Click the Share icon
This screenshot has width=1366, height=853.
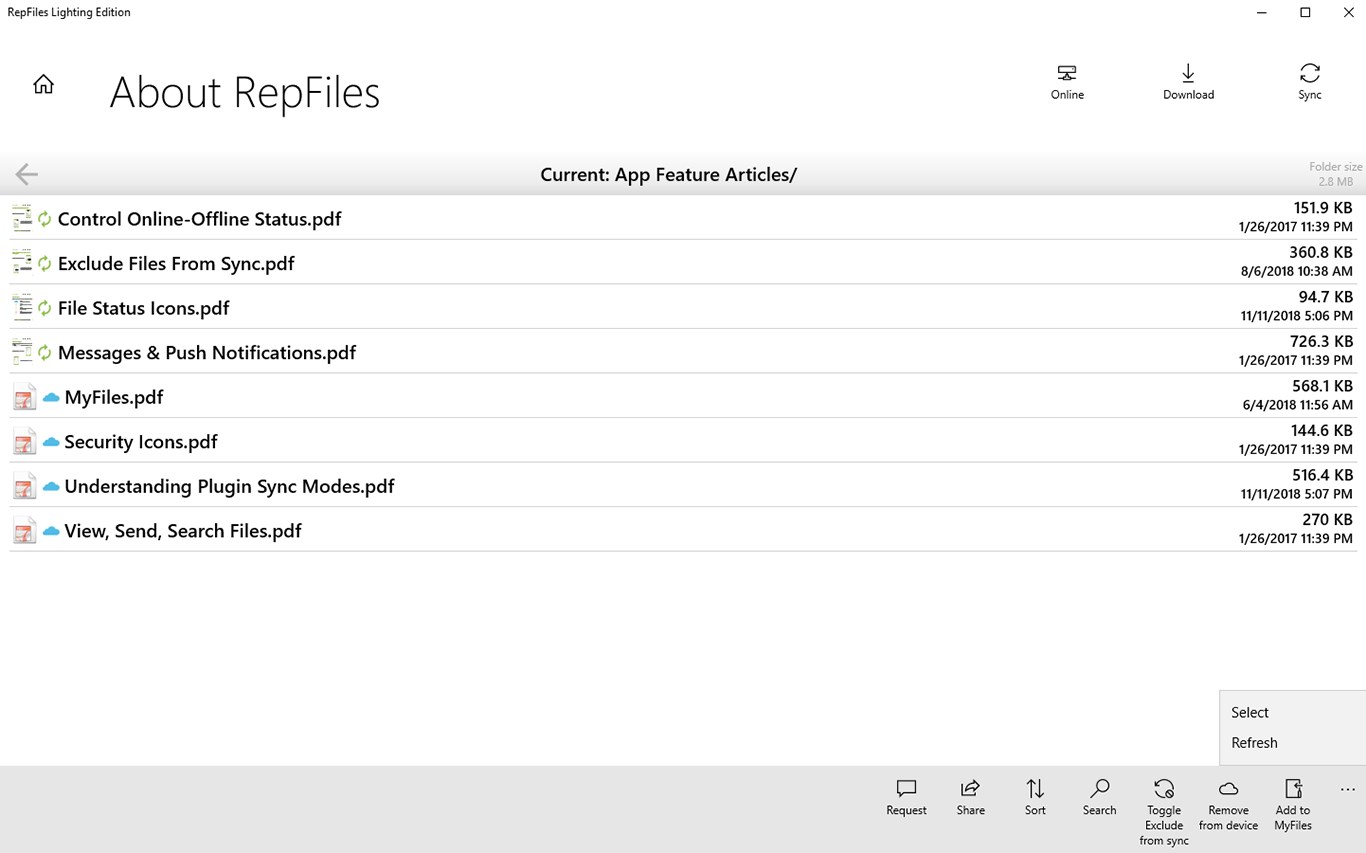point(970,789)
